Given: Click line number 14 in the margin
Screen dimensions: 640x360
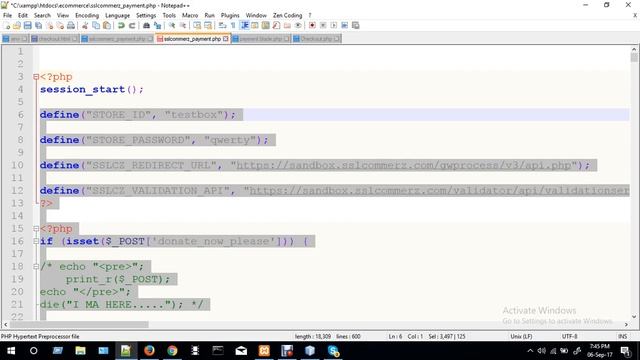Looking at the screenshot, I should pyautogui.click(x=17, y=216).
